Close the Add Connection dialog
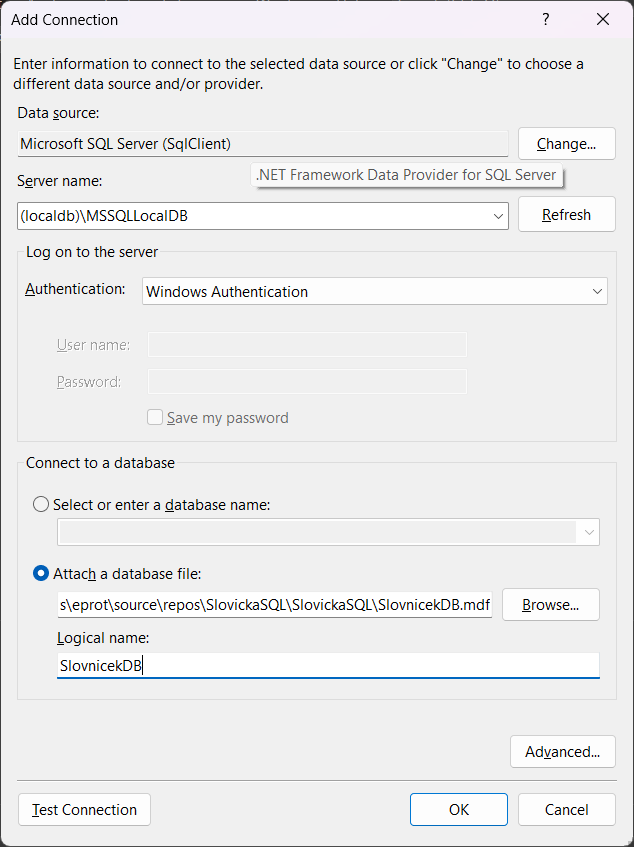The width and height of the screenshot is (634, 847). pyautogui.click(x=603, y=19)
